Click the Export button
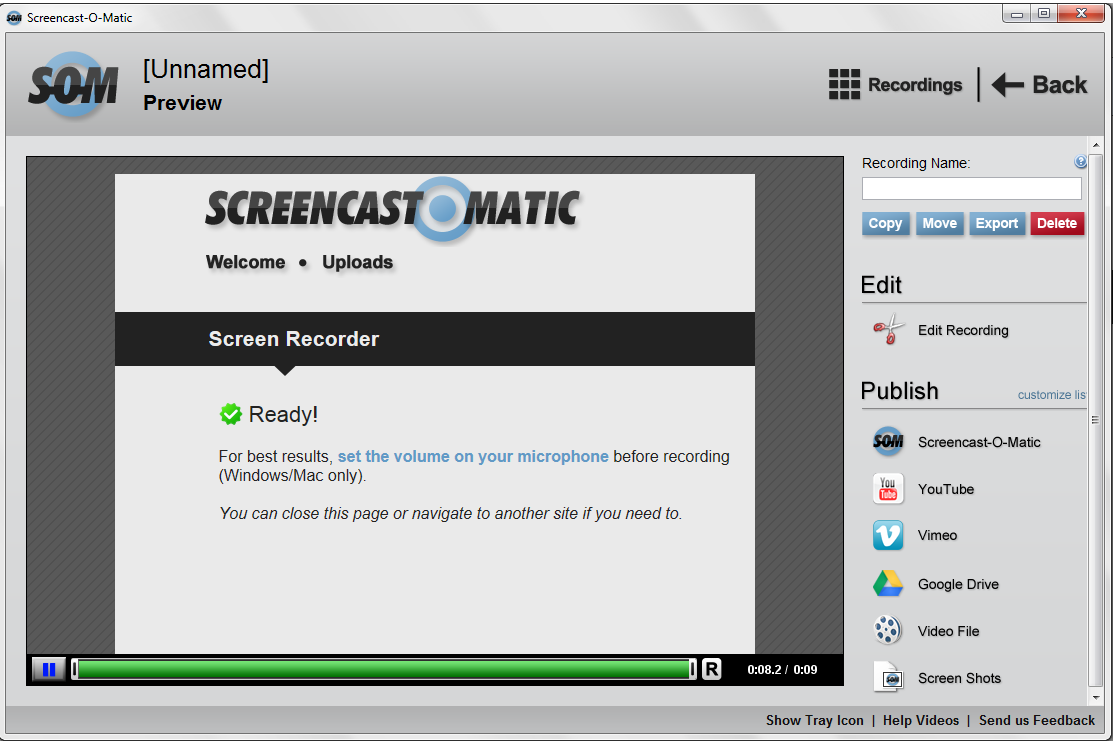The width and height of the screenshot is (1113, 741). [x=997, y=224]
